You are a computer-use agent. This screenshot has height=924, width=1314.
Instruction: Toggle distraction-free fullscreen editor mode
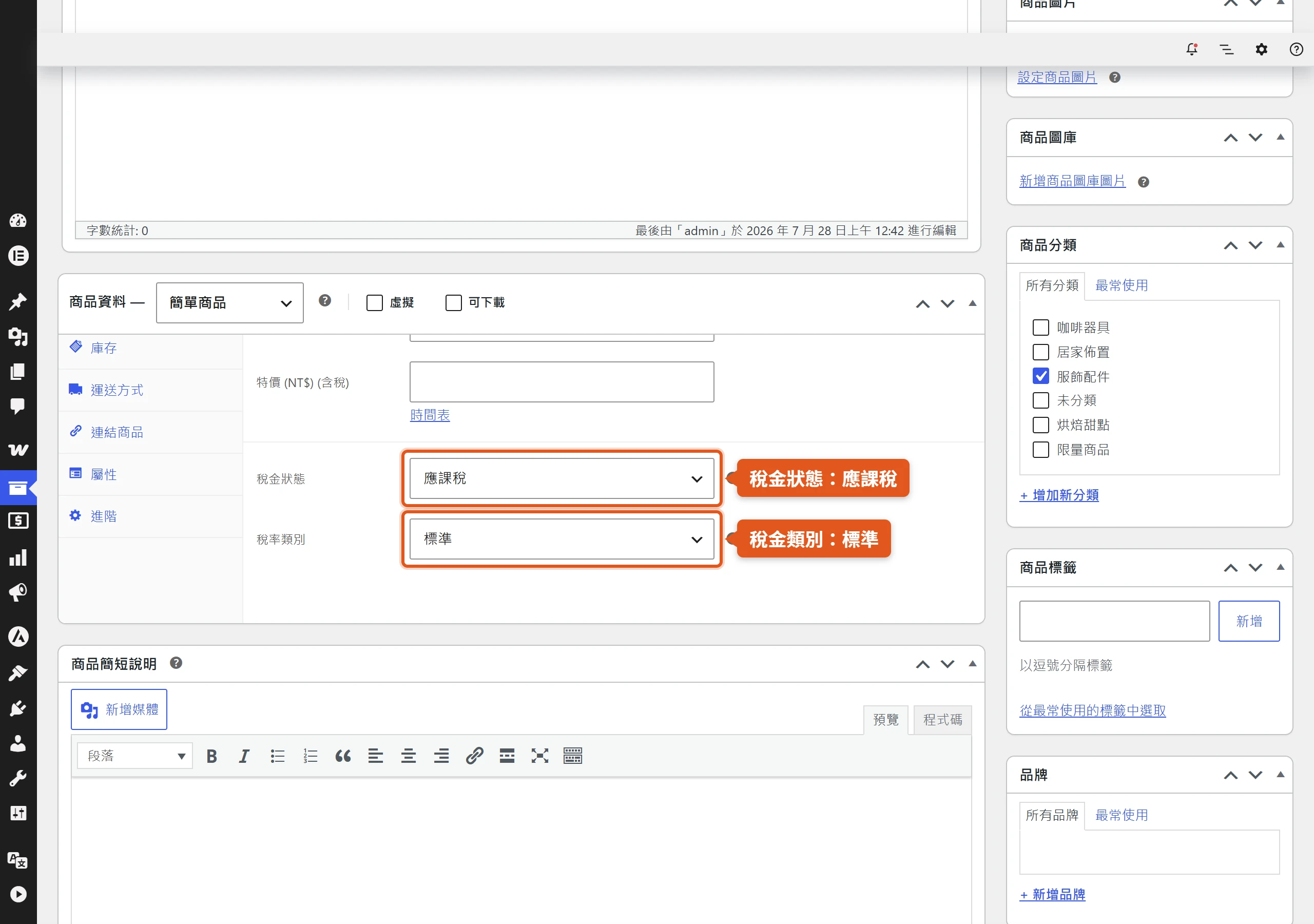click(x=539, y=756)
